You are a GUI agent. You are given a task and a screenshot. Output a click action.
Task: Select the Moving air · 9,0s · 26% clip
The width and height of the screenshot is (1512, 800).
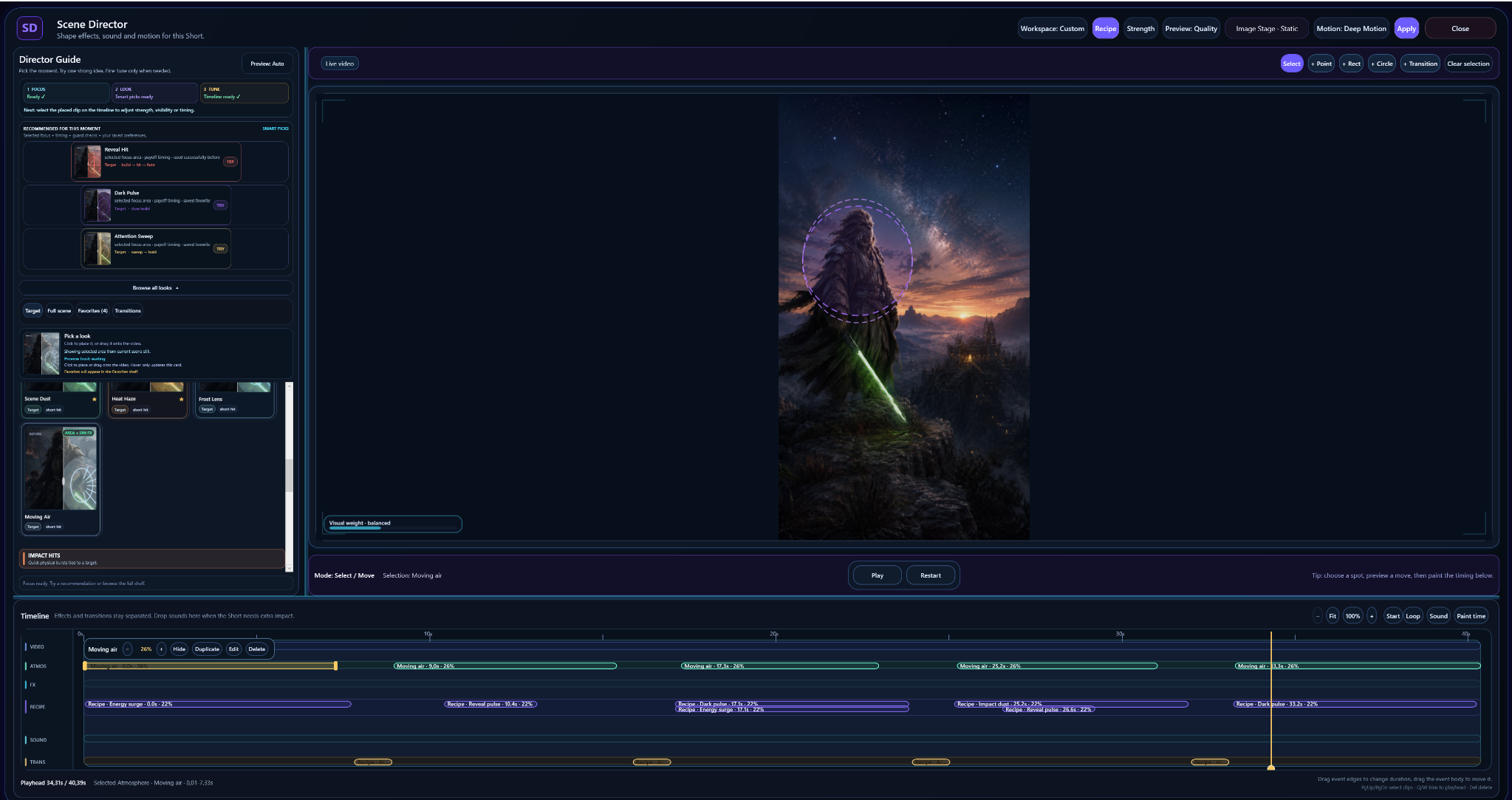[505, 666]
